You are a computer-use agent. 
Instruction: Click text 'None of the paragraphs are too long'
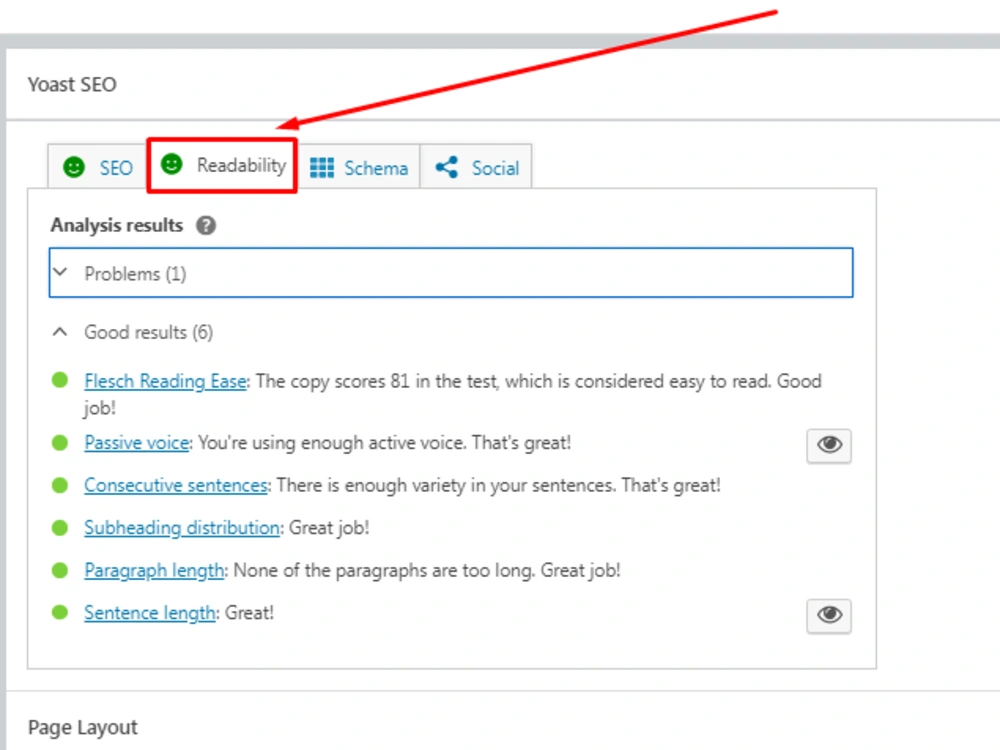coord(385,570)
